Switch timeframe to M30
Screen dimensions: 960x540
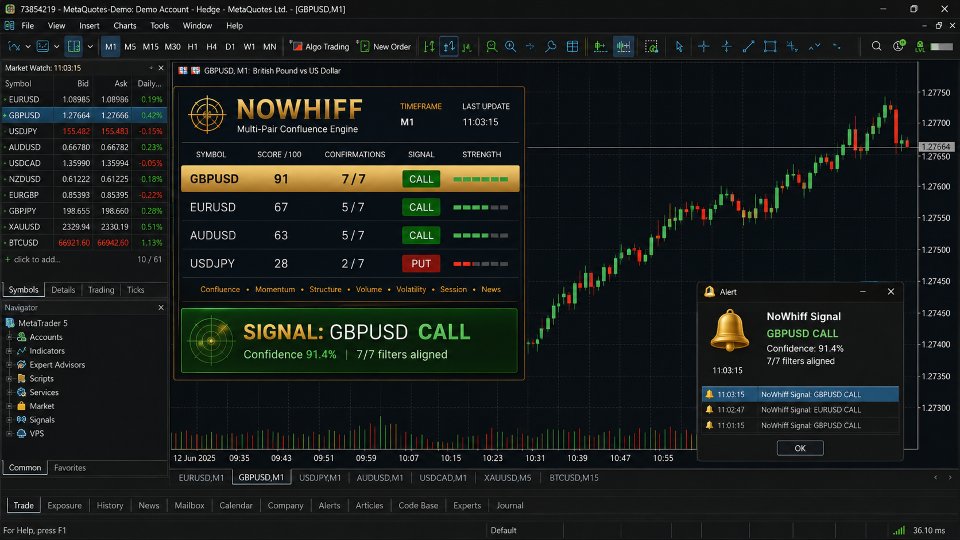[173, 47]
